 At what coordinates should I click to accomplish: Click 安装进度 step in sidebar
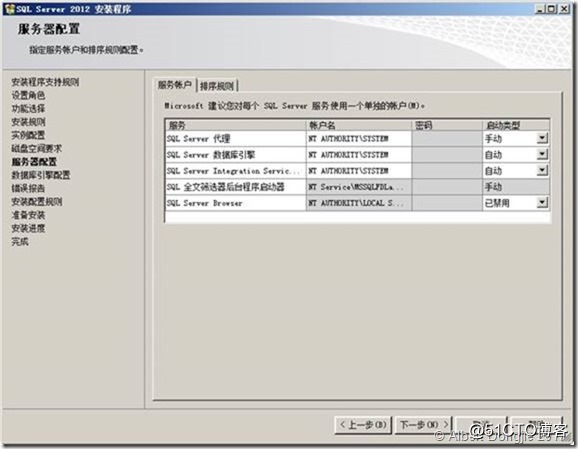28,228
